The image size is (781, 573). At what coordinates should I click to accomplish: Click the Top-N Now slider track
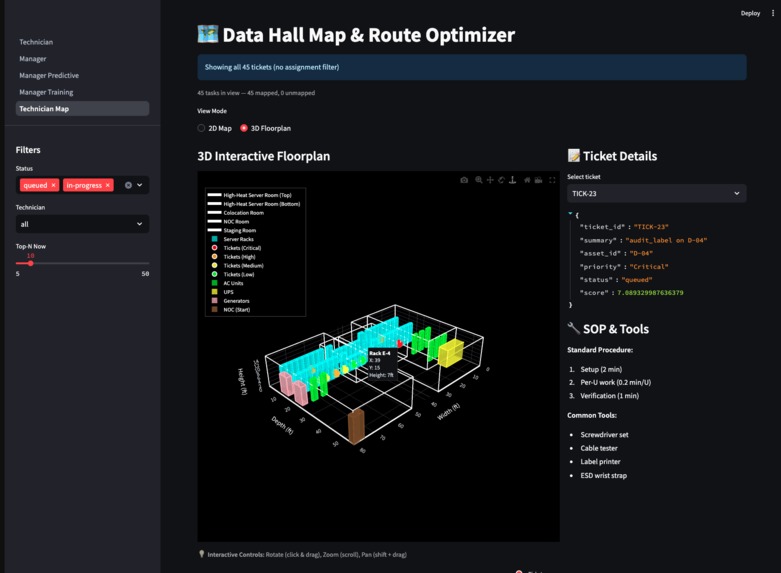(82, 263)
